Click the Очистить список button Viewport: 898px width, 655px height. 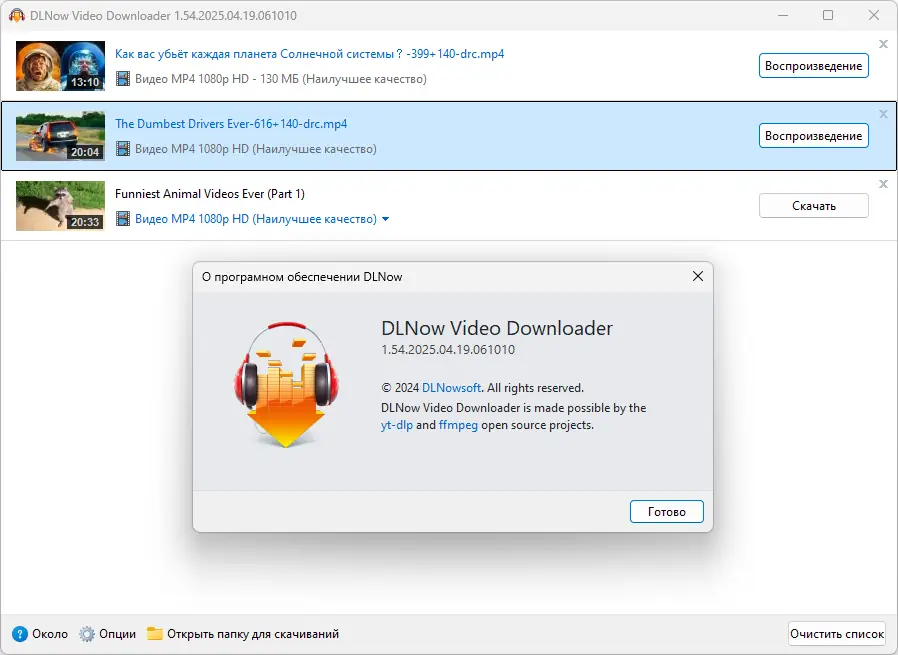[x=837, y=634]
